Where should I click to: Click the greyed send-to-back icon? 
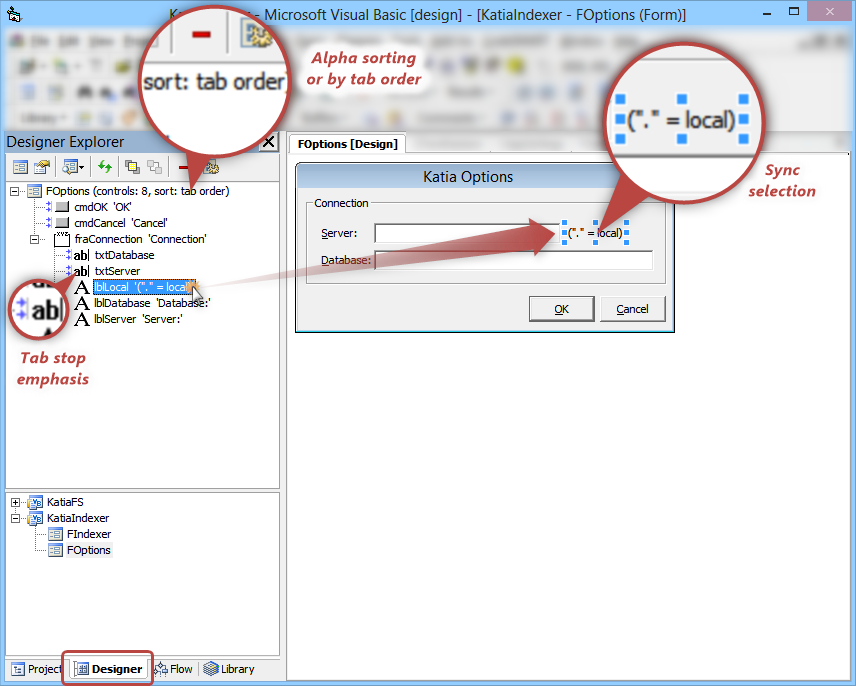pyautogui.click(x=154, y=167)
